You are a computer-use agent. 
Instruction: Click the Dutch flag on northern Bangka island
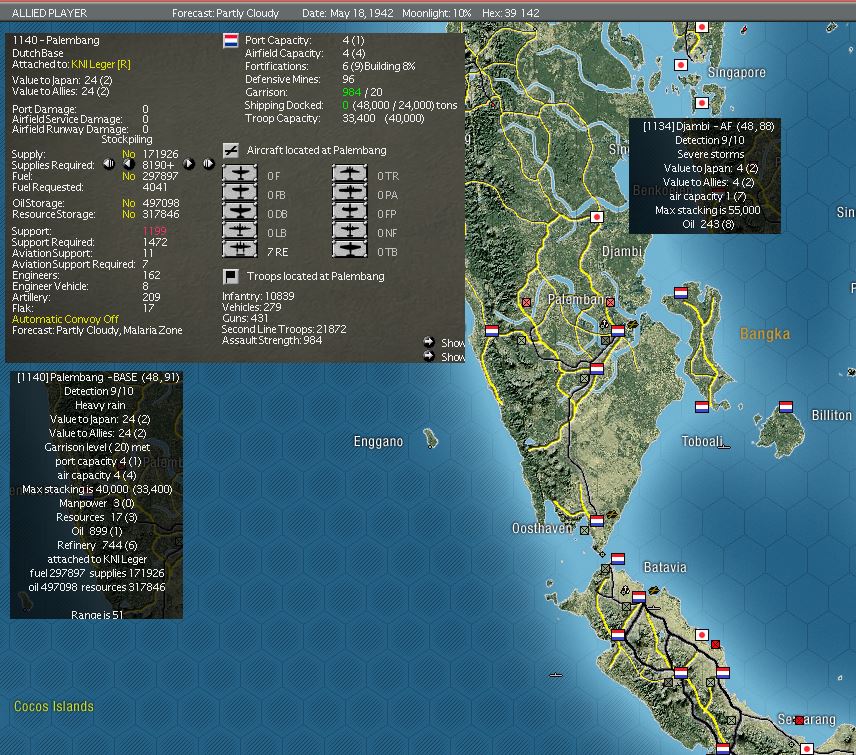point(681,293)
